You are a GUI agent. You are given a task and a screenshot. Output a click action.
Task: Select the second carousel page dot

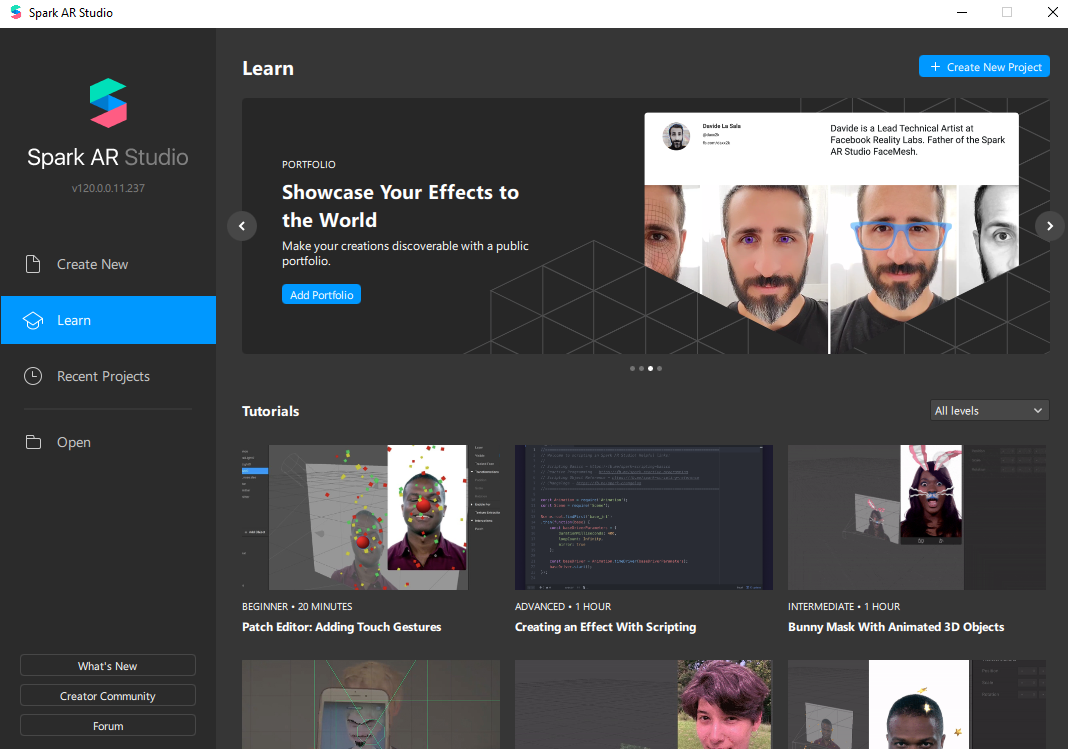(641, 369)
